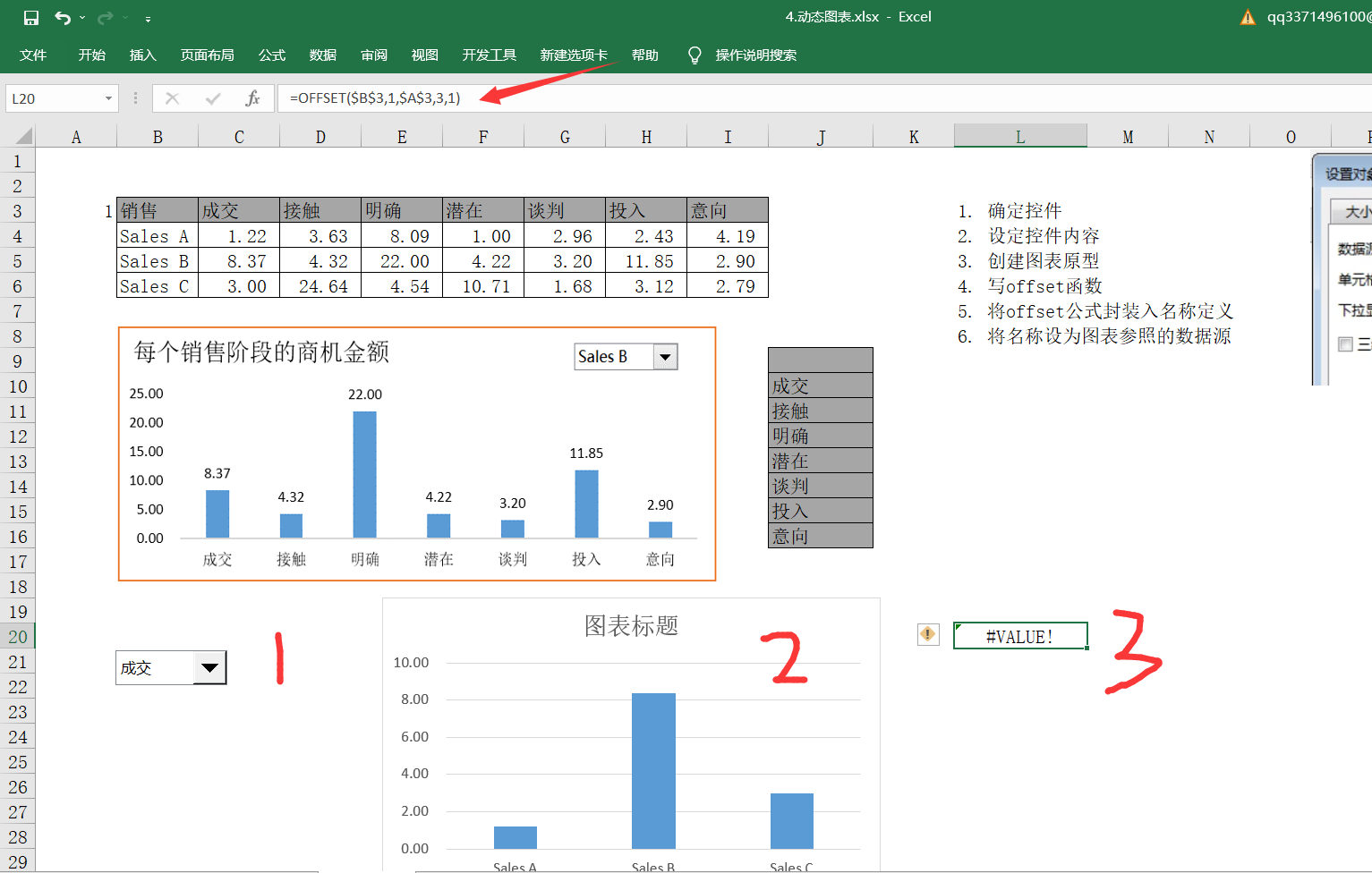Select cell Sales C in the table
1372x873 pixels.
tap(158, 286)
